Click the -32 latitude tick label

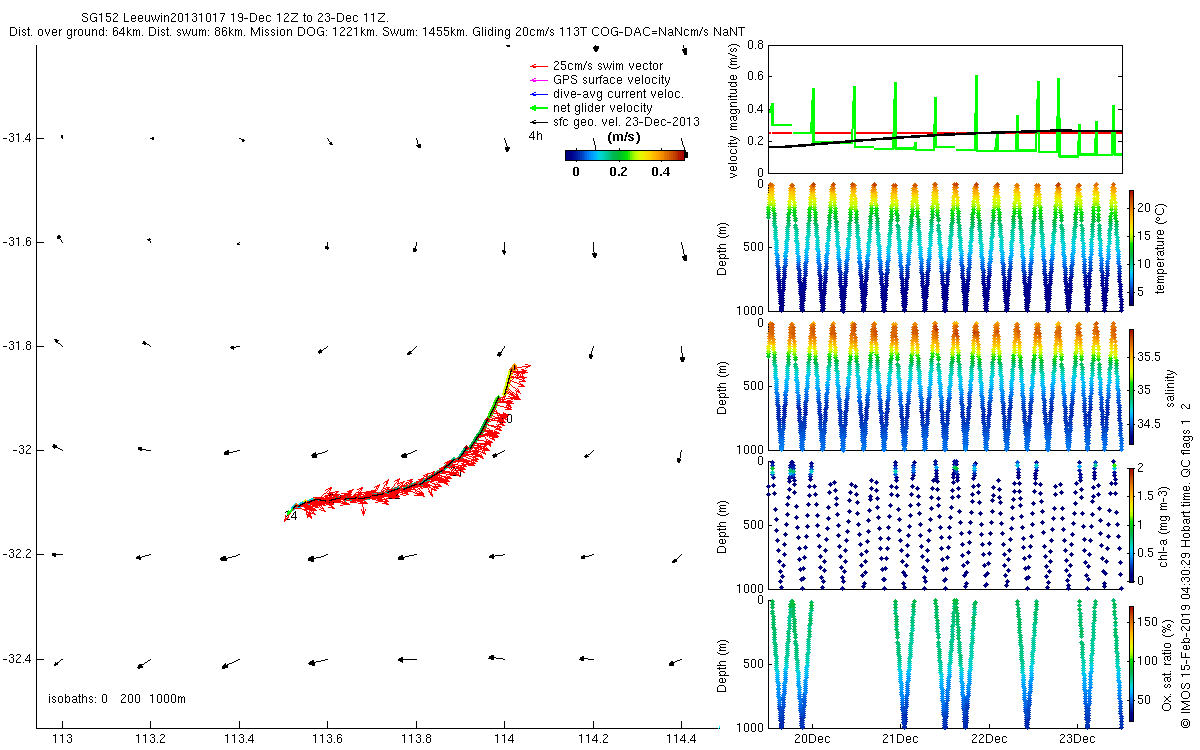(20, 450)
